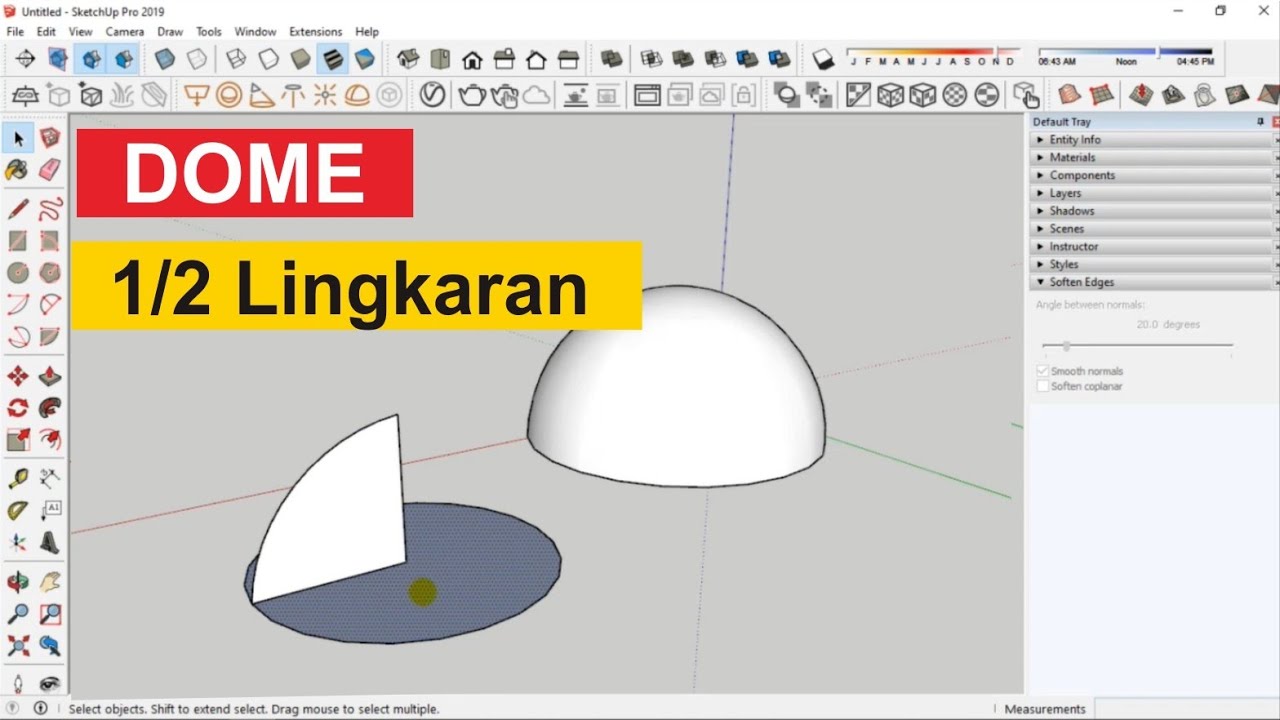Toggle X-Ray face style
The image size is (1280, 720).
[165, 59]
